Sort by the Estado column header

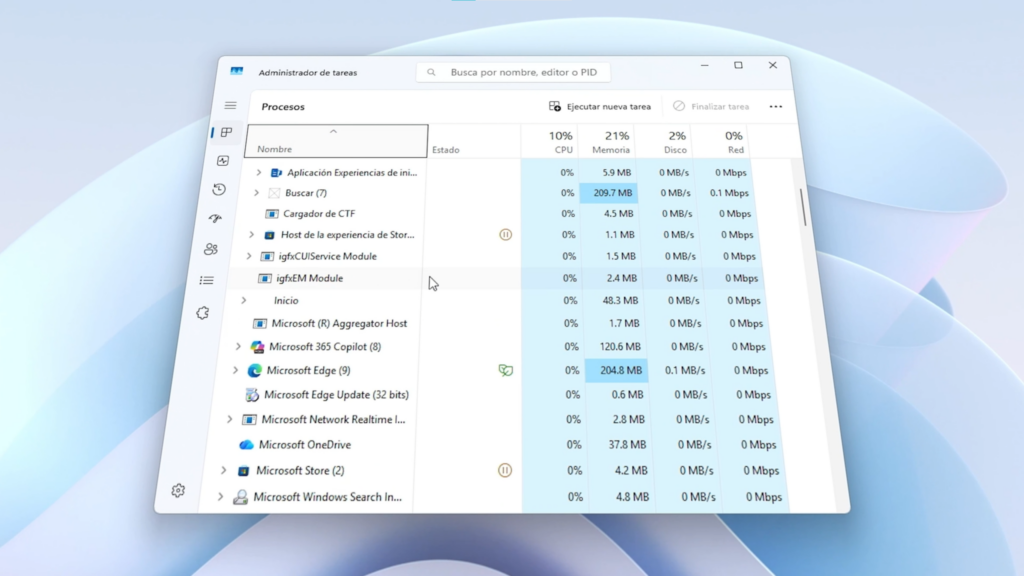pyautogui.click(x=474, y=141)
